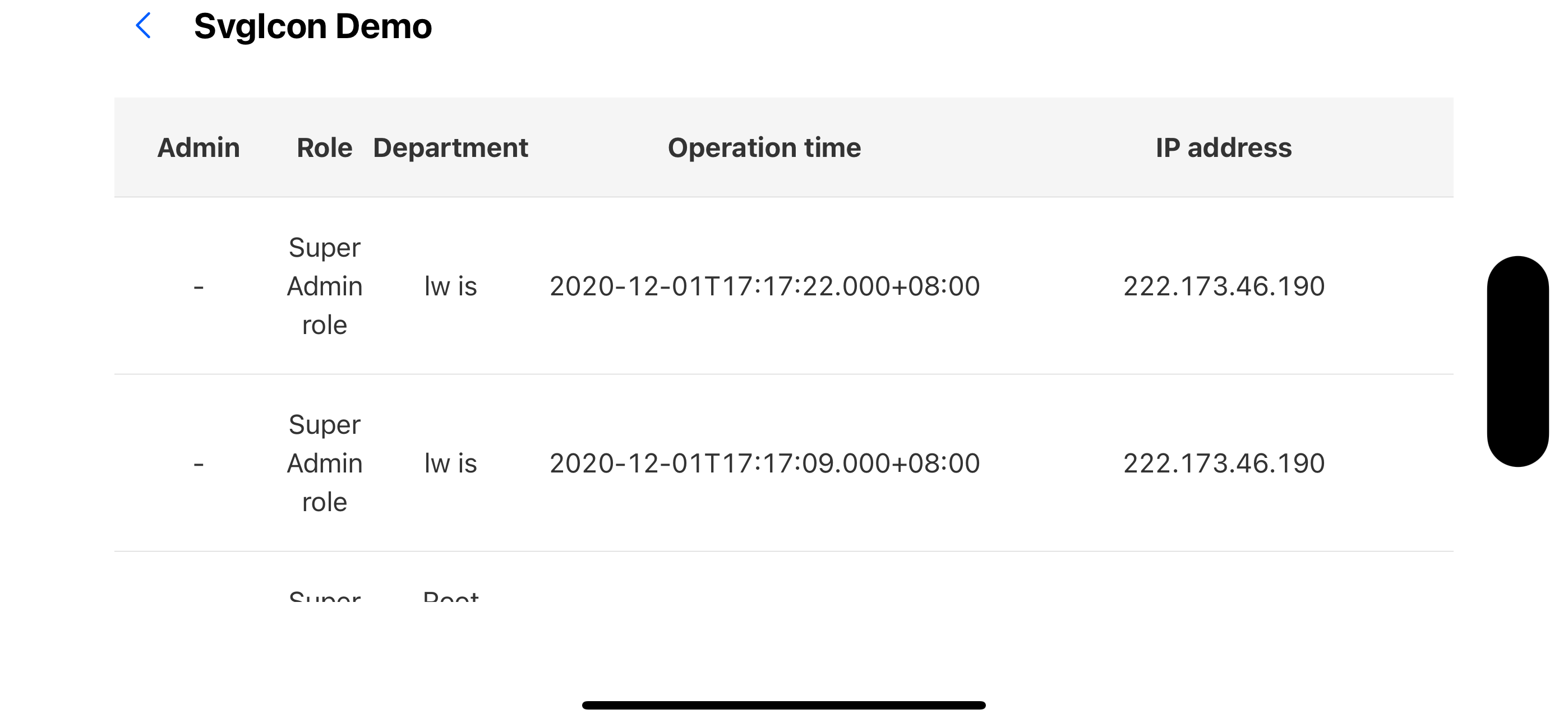Click the second row's Admin dash cell
1568x723 pixels.
199,464
